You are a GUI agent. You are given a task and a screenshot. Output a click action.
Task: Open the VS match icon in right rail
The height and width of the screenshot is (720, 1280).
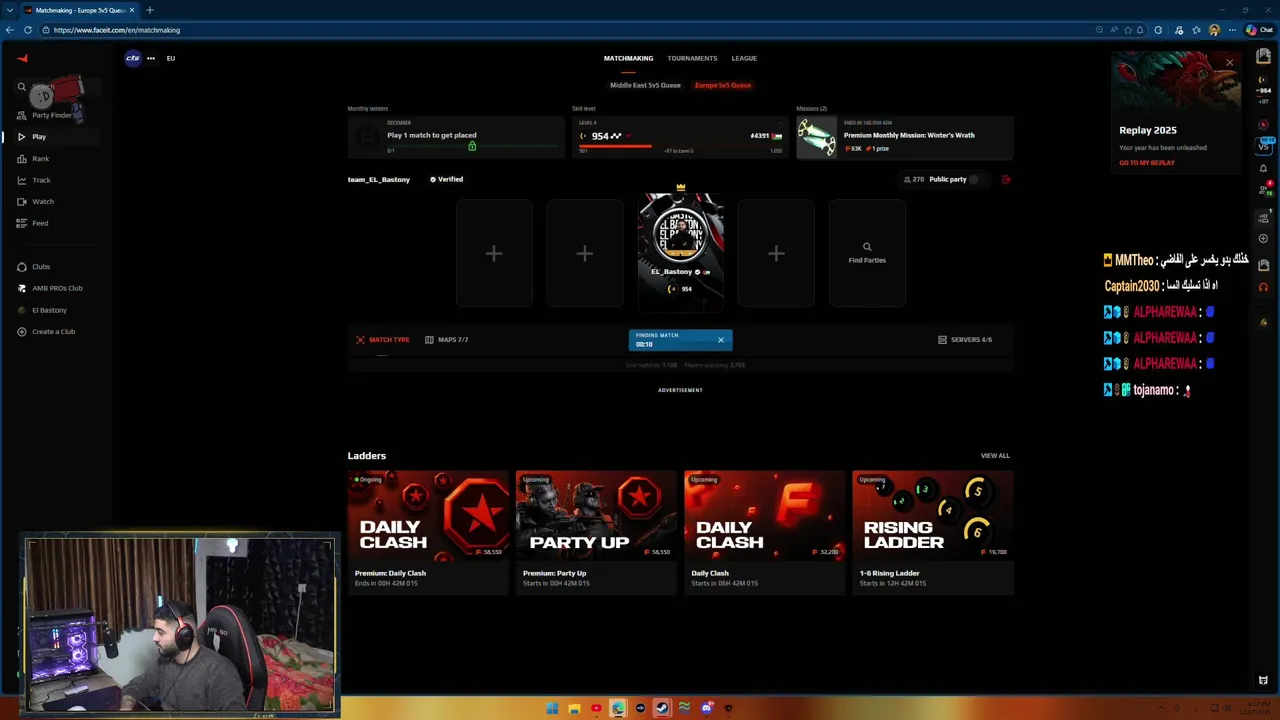[1264, 146]
